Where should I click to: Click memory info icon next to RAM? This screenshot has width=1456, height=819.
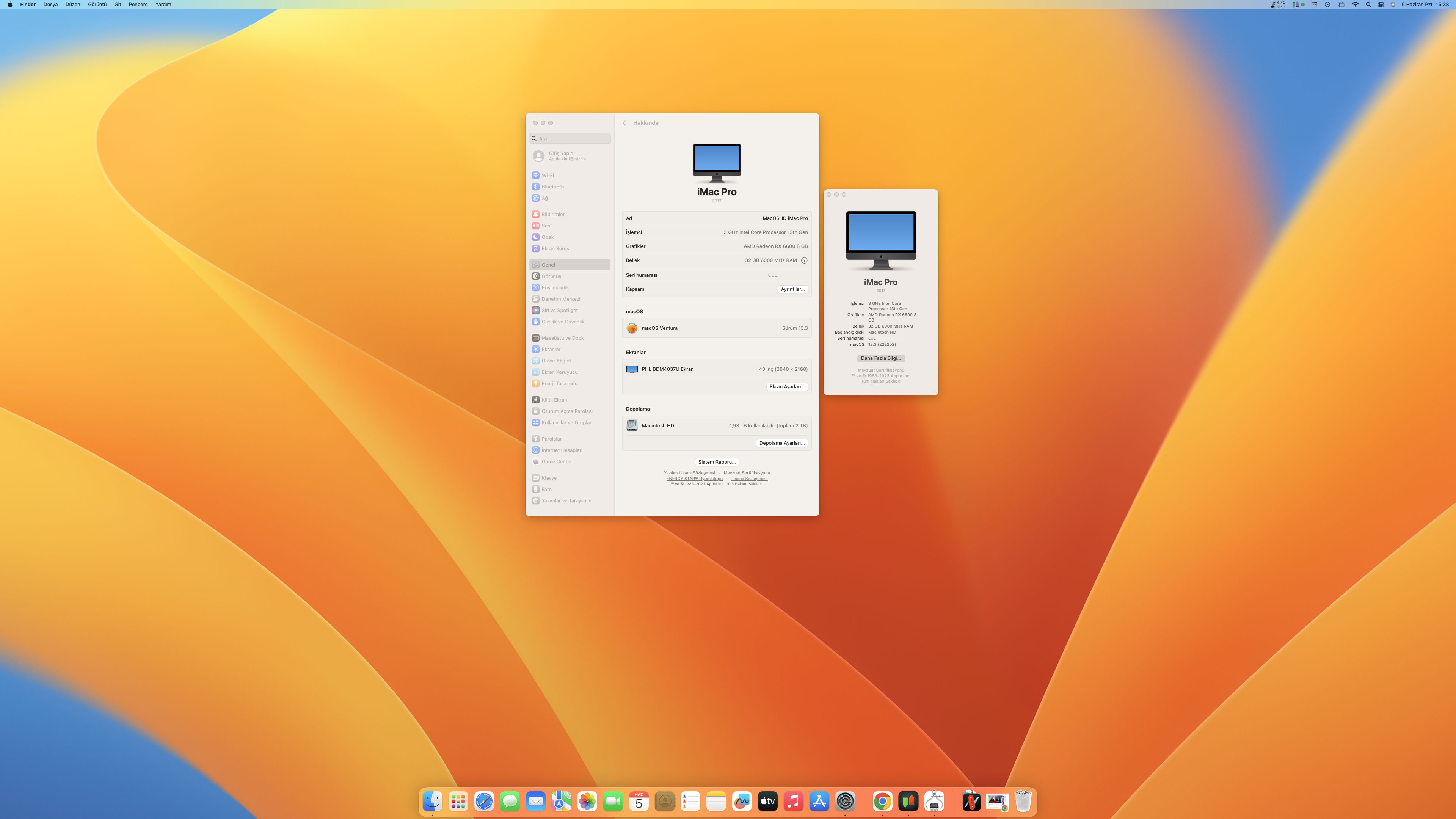tap(804, 260)
